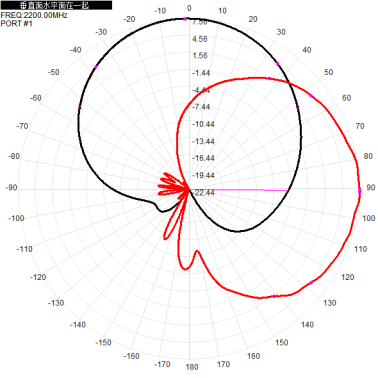Screen dimensions: 378x378
Task: Click the positive "40" angle label
Action: [307, 50]
